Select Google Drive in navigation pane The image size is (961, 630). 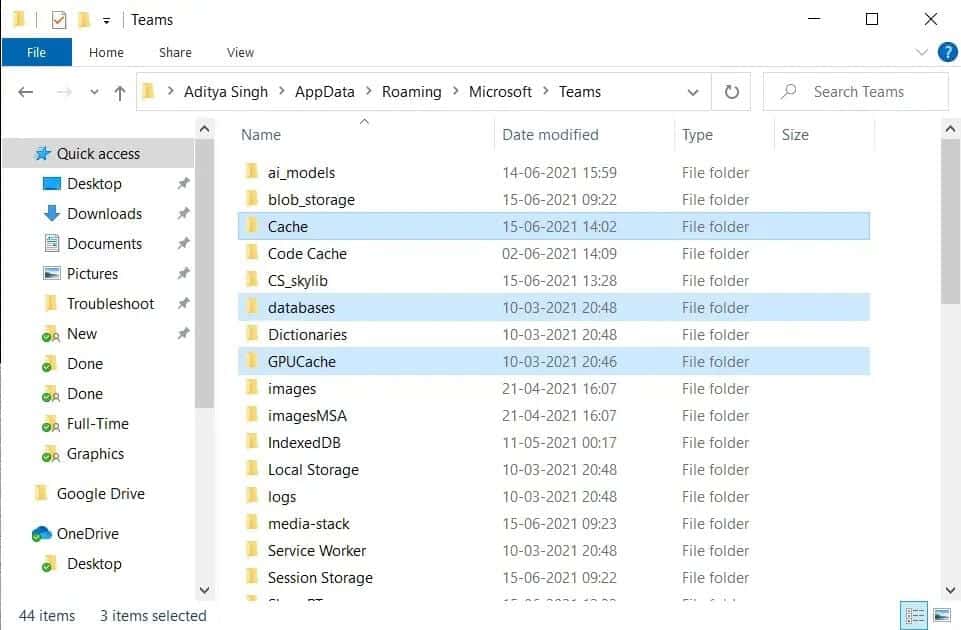(101, 493)
